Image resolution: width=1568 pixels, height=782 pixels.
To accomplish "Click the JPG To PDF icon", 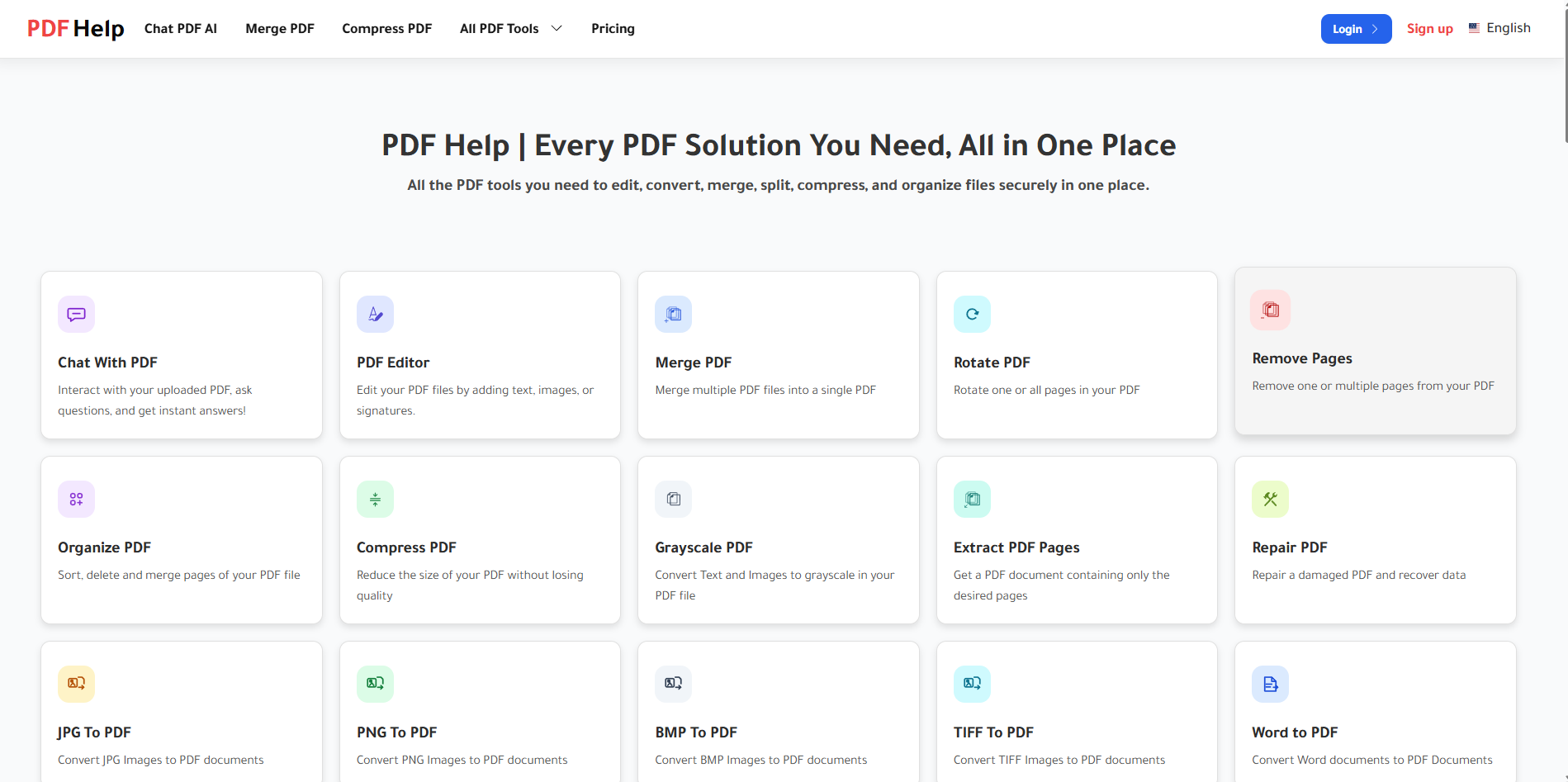I will click(76, 685).
